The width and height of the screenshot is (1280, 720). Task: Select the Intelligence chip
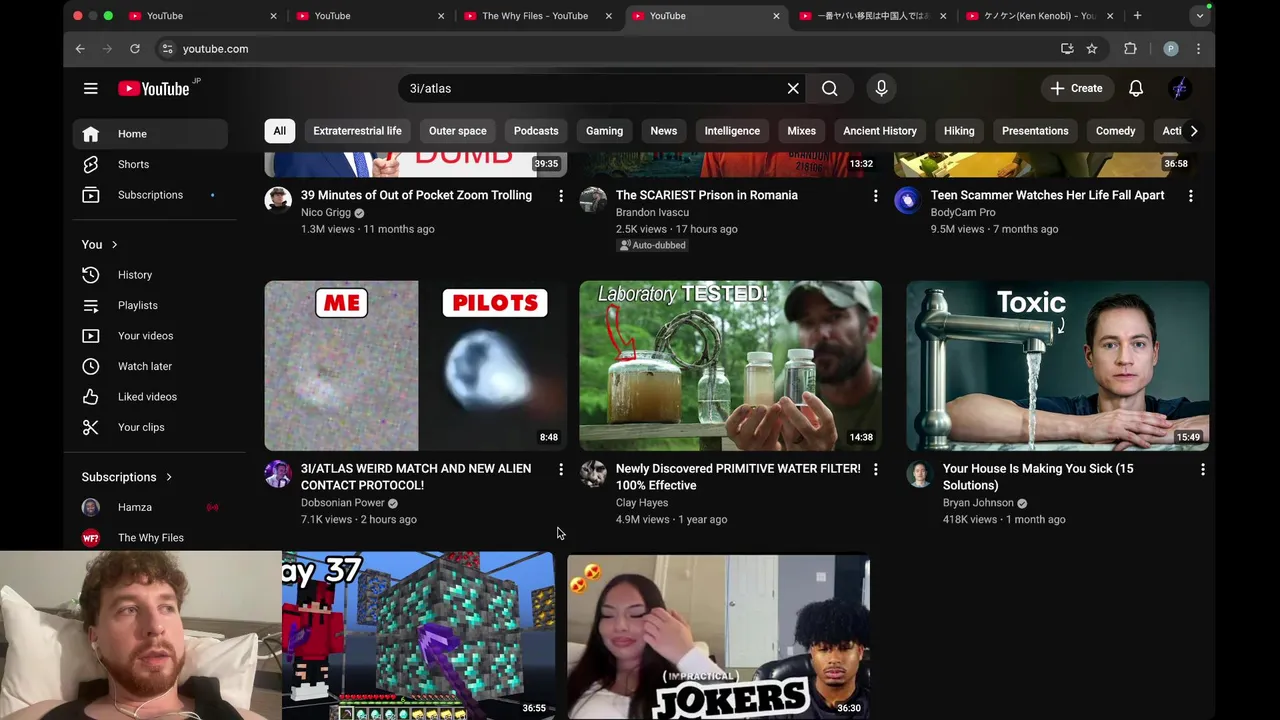tap(732, 131)
